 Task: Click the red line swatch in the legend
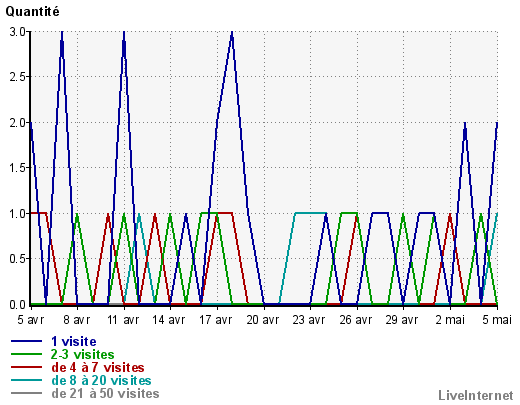tap(27, 367)
